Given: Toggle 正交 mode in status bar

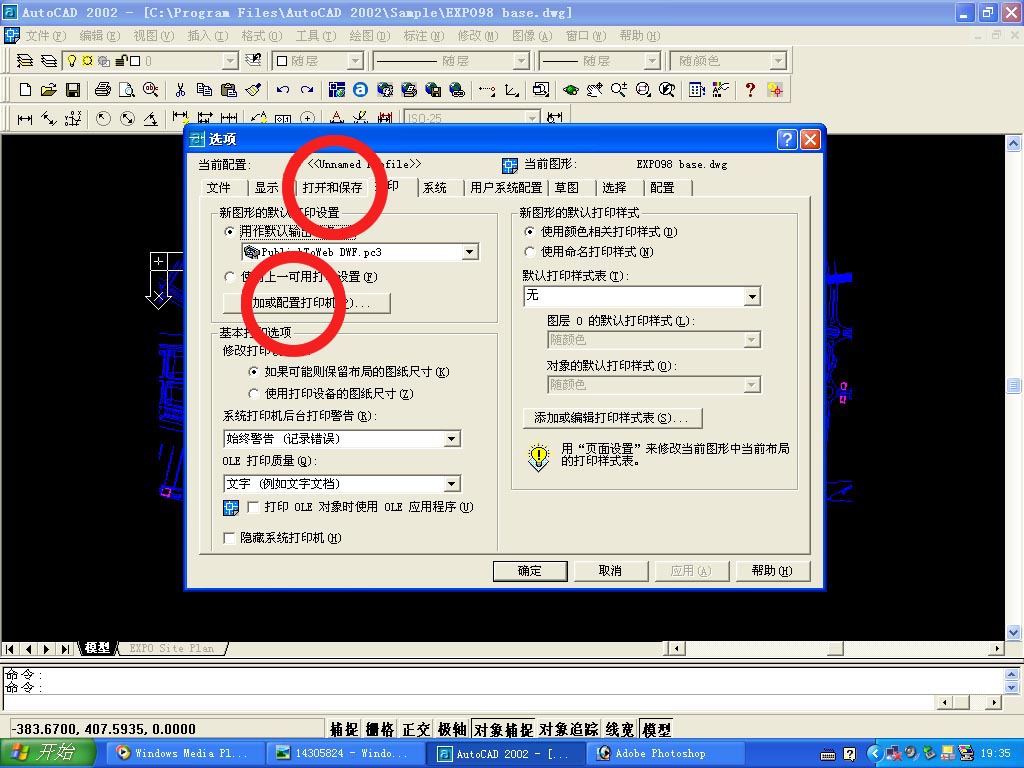Looking at the screenshot, I should tap(416, 729).
